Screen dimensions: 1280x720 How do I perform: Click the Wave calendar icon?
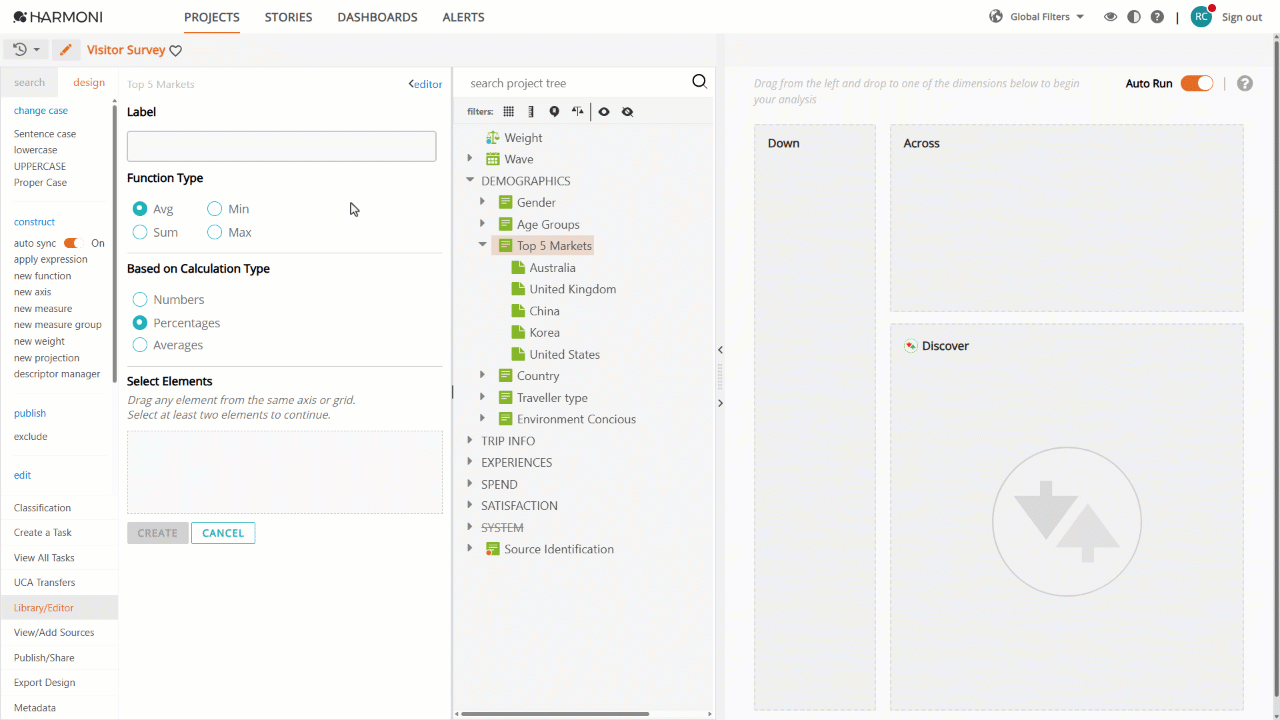pos(492,159)
